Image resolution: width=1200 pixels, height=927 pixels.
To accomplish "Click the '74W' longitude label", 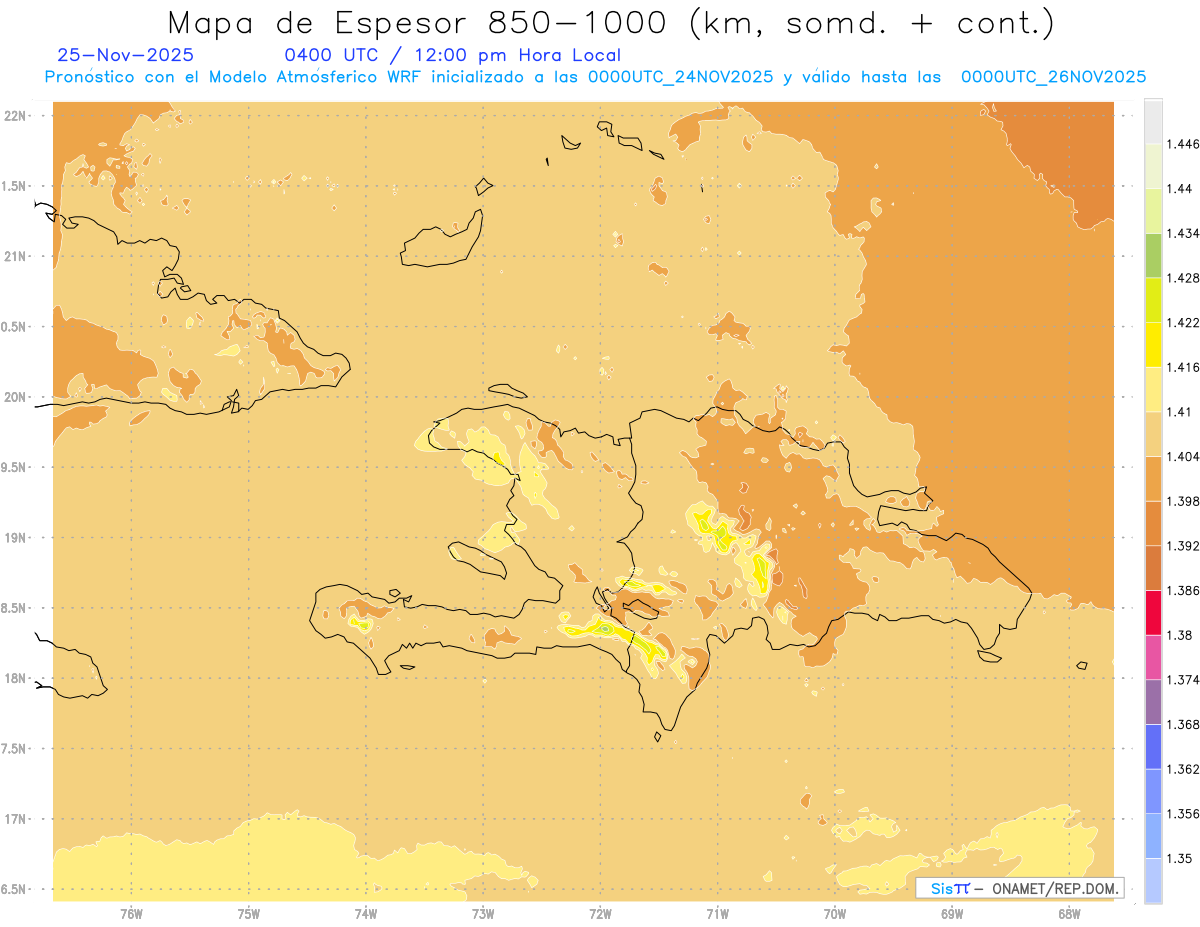I will click(x=366, y=914).
